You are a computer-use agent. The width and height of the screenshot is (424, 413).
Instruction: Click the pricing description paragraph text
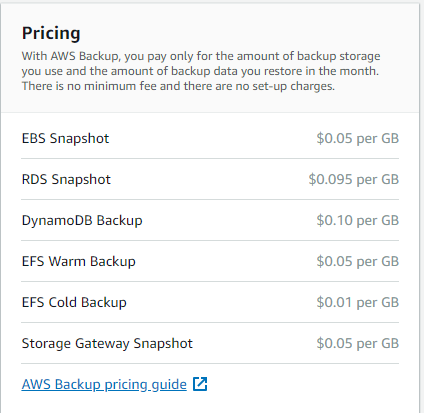(201, 71)
